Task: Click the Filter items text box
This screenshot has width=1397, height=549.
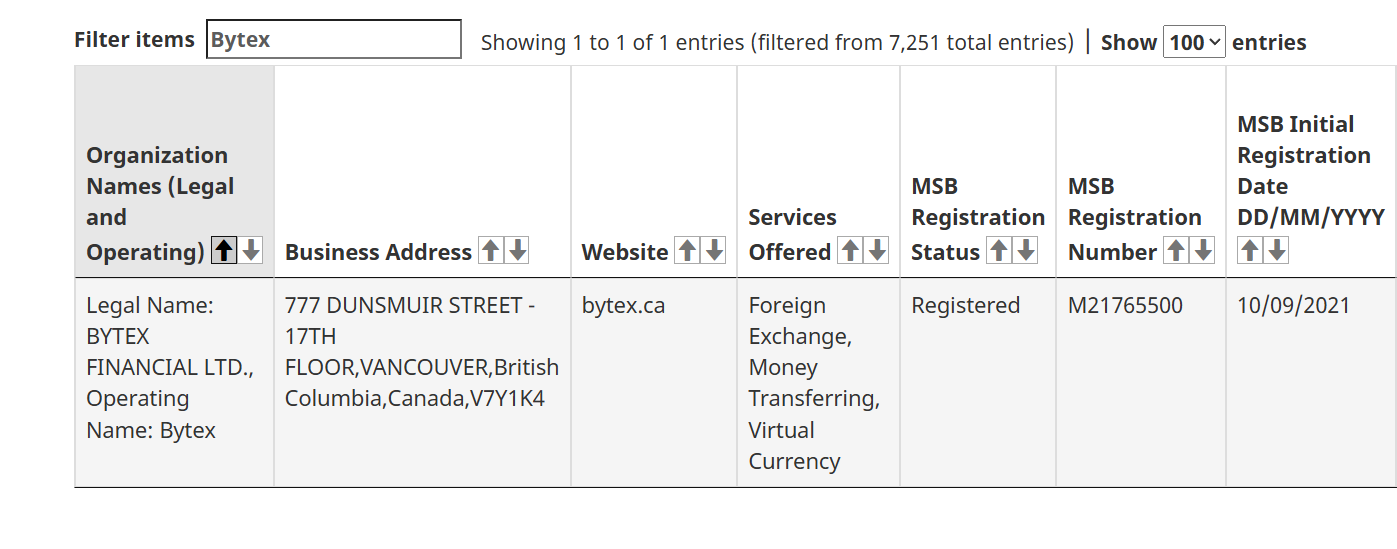Action: 333,40
